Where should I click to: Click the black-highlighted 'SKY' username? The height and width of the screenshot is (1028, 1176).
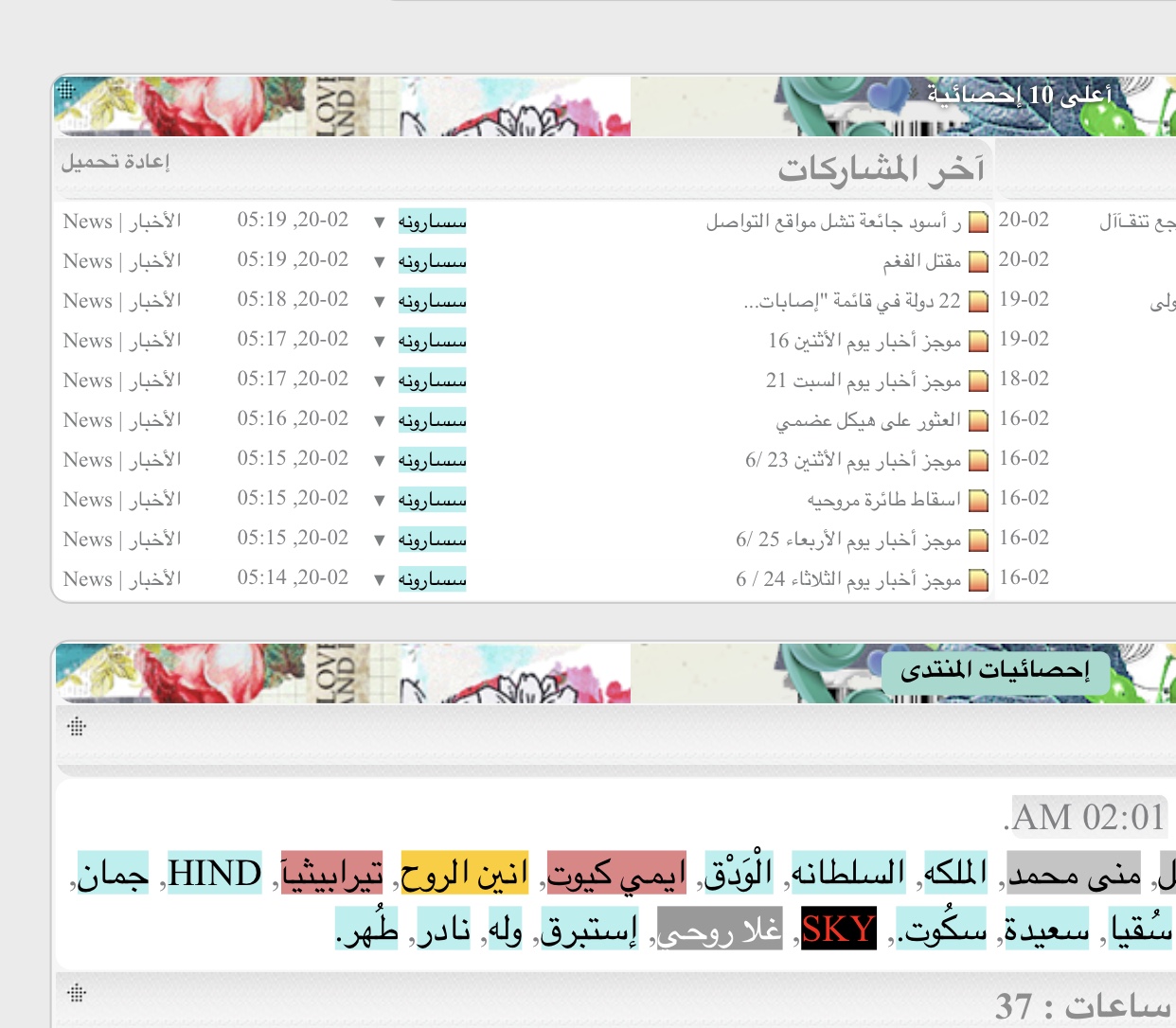(838, 930)
